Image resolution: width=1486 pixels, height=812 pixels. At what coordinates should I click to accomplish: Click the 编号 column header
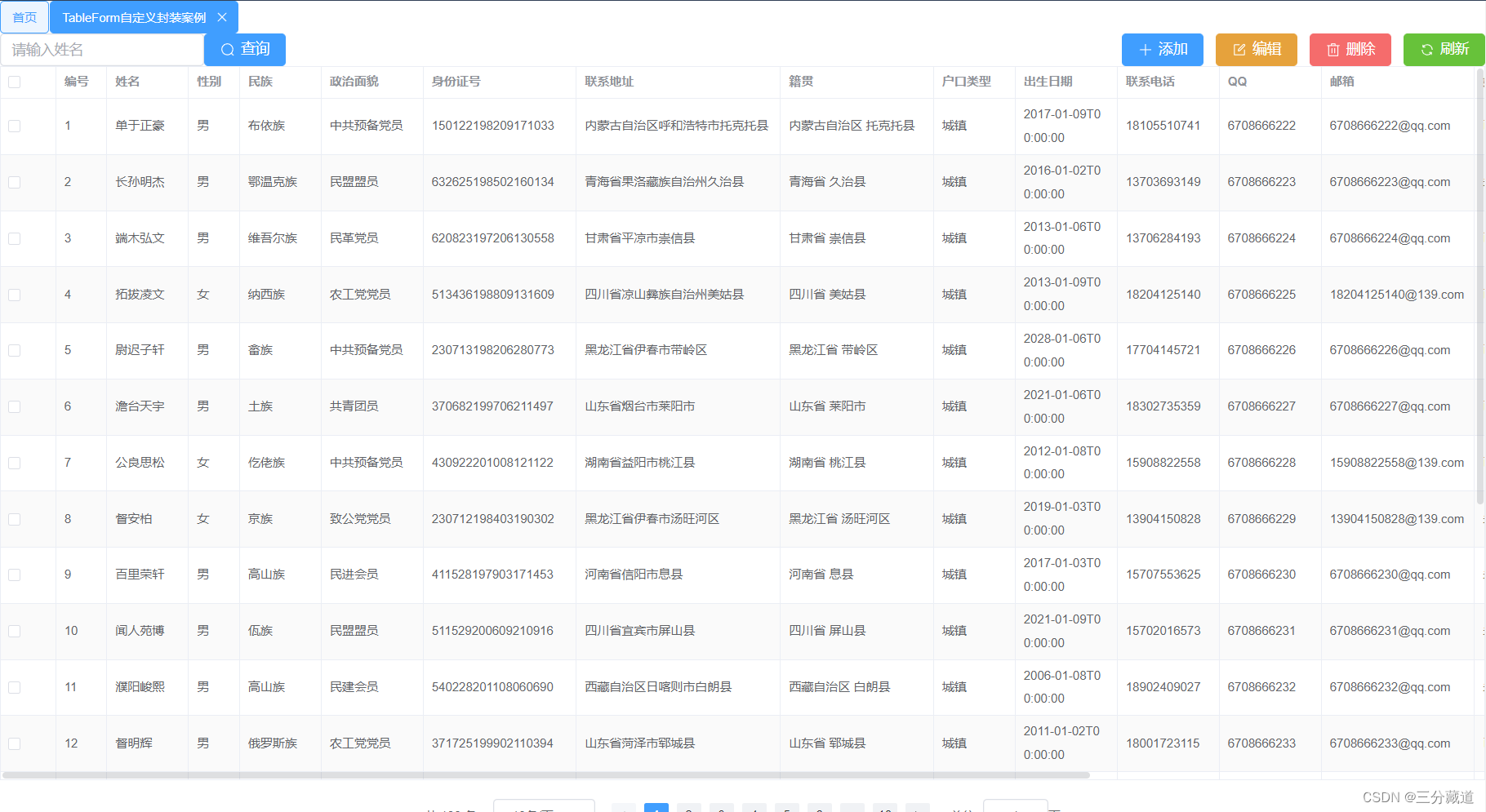tap(77, 82)
